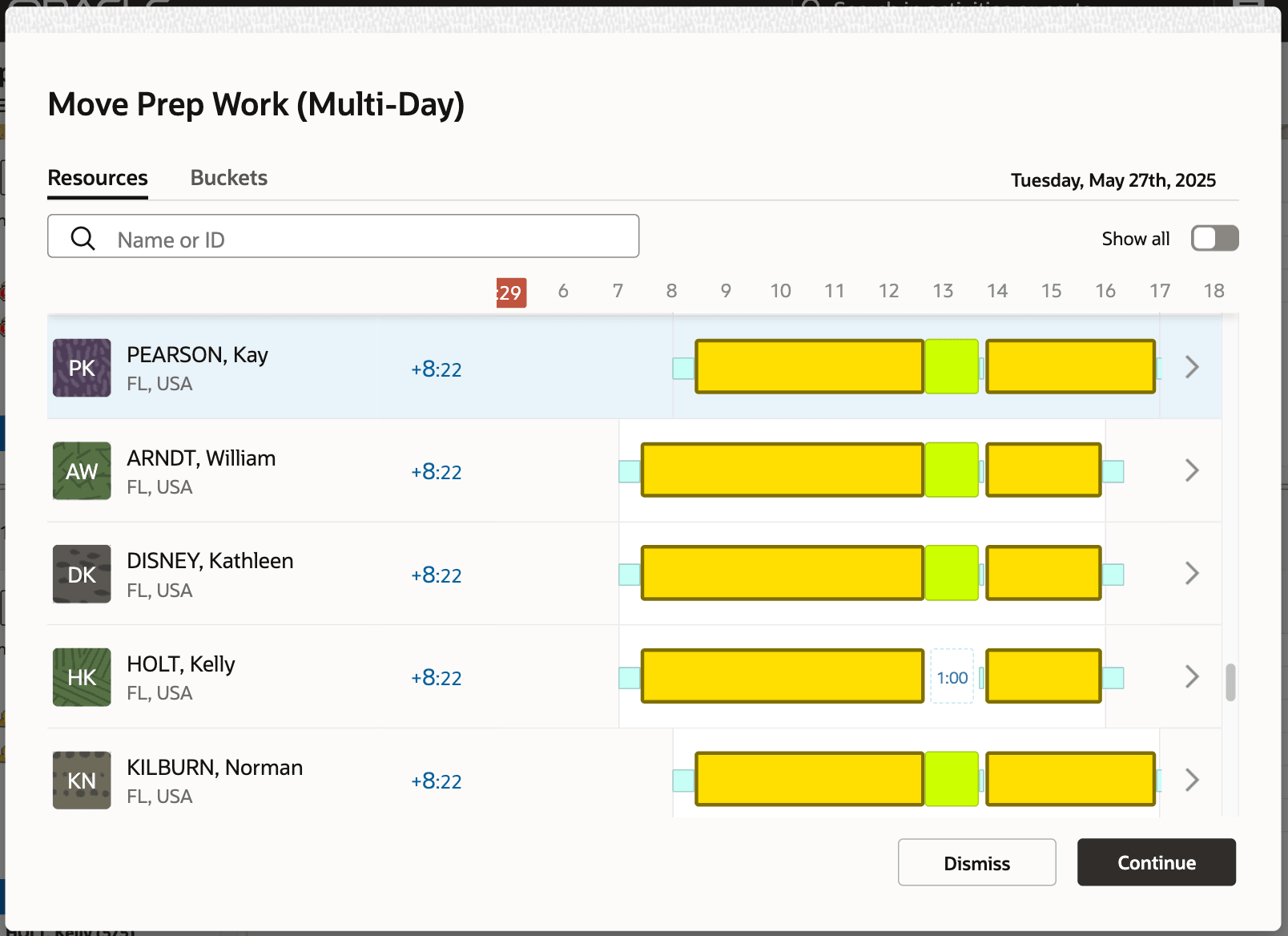The width and height of the screenshot is (1288, 936).
Task: Expand DISNEY Kathleen's row chevron
Action: click(x=1191, y=573)
